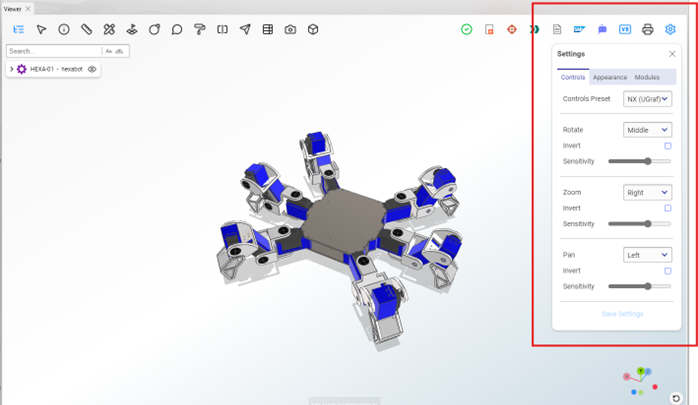The height and width of the screenshot is (405, 698).
Task: Switch to the Modules tab
Action: (647, 77)
